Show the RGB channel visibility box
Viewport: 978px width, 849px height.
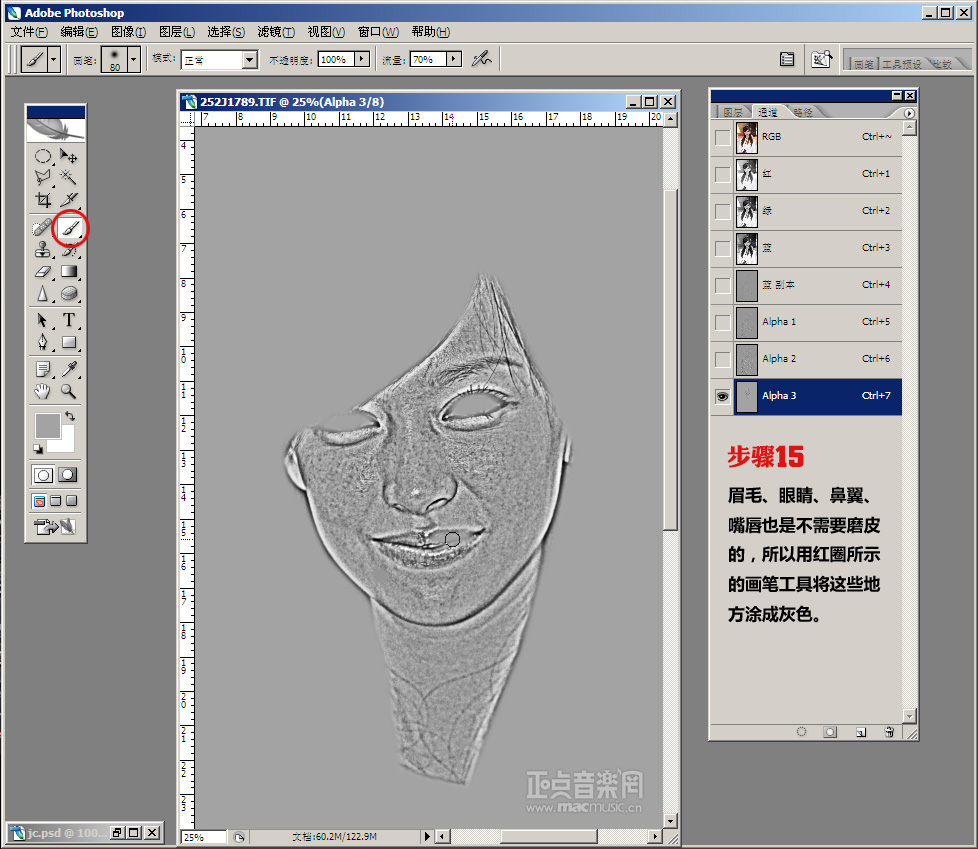[x=722, y=137]
